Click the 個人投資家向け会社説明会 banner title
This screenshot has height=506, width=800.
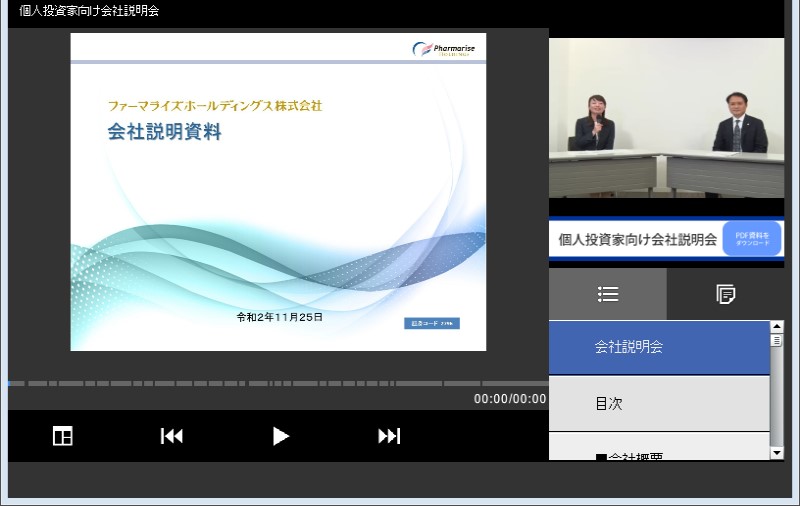[637, 239]
